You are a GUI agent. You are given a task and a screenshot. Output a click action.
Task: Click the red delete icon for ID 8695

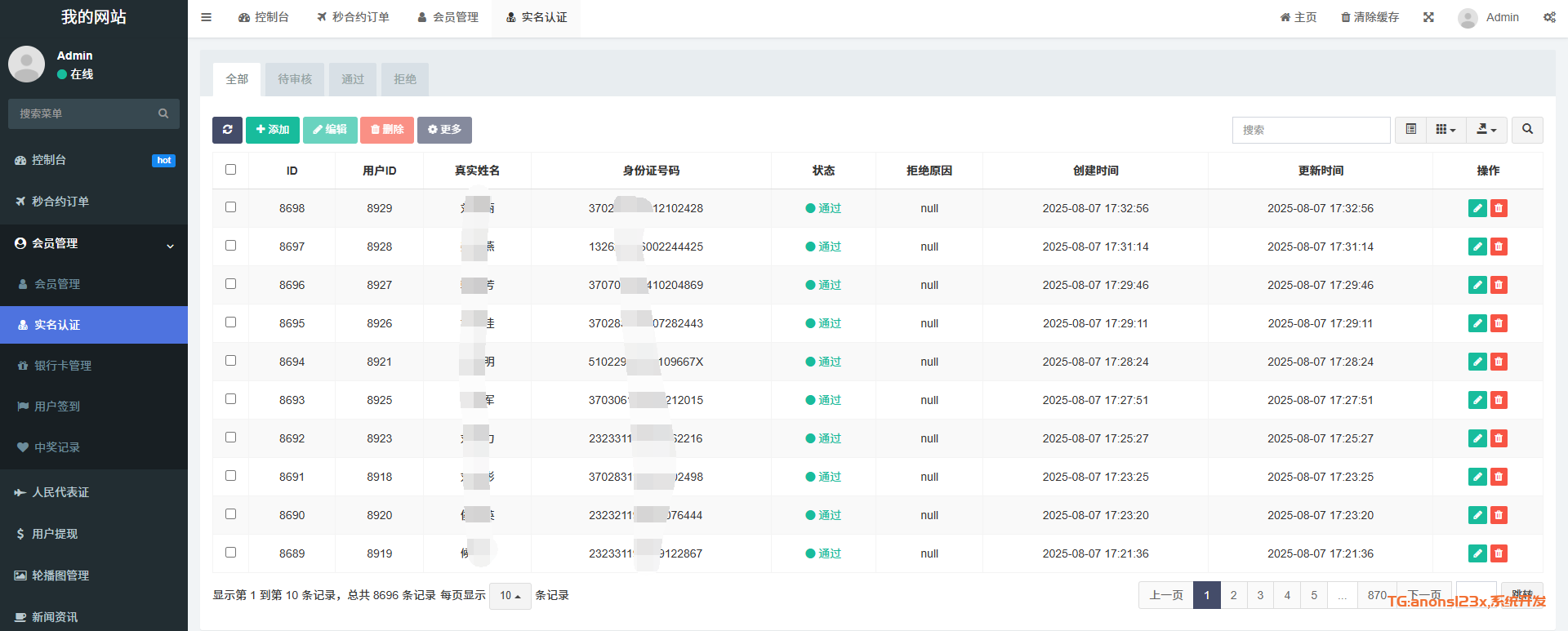[x=1499, y=323]
